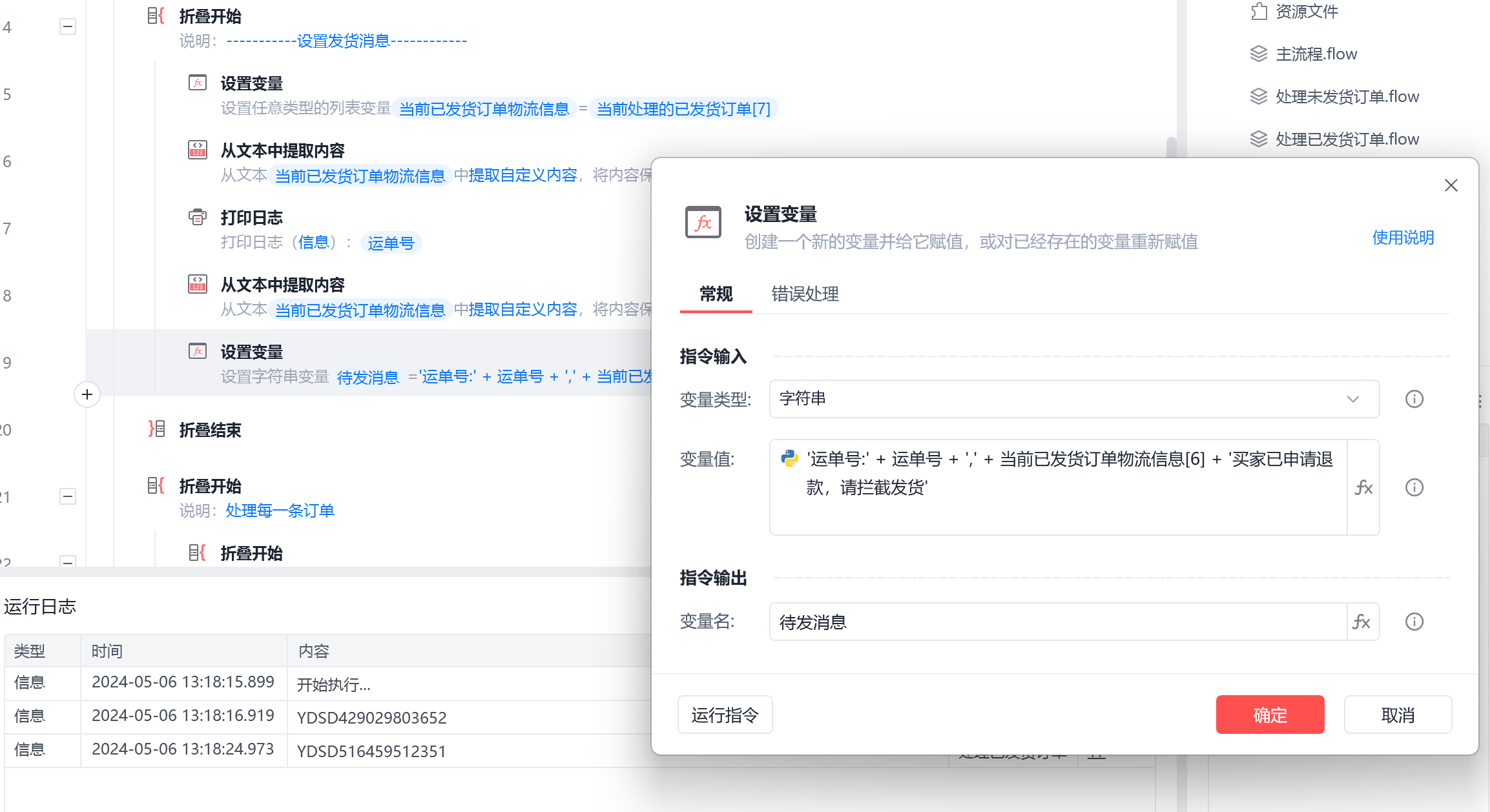1490x812 pixels.
Task: Open the 变量类型 字符串 dropdown
Action: click(x=1073, y=399)
